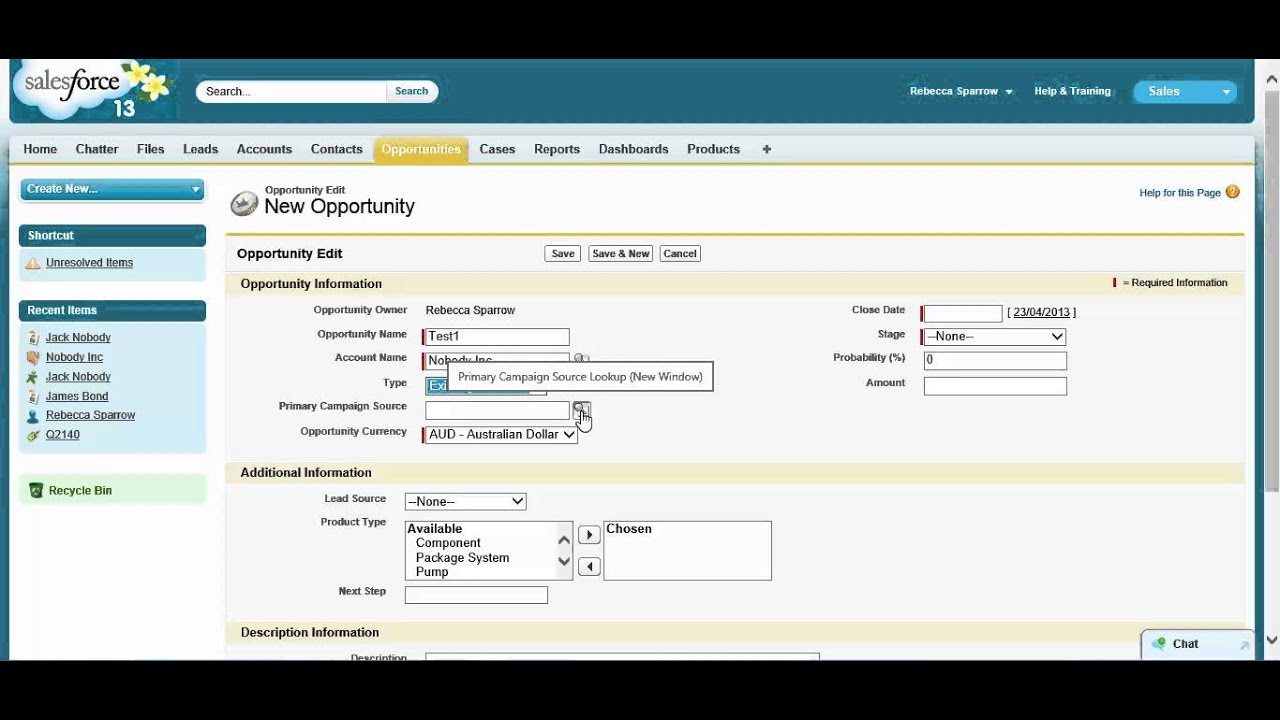Click James Bond contact icon
This screenshot has height=720, width=1280.
pyautogui.click(x=33, y=396)
